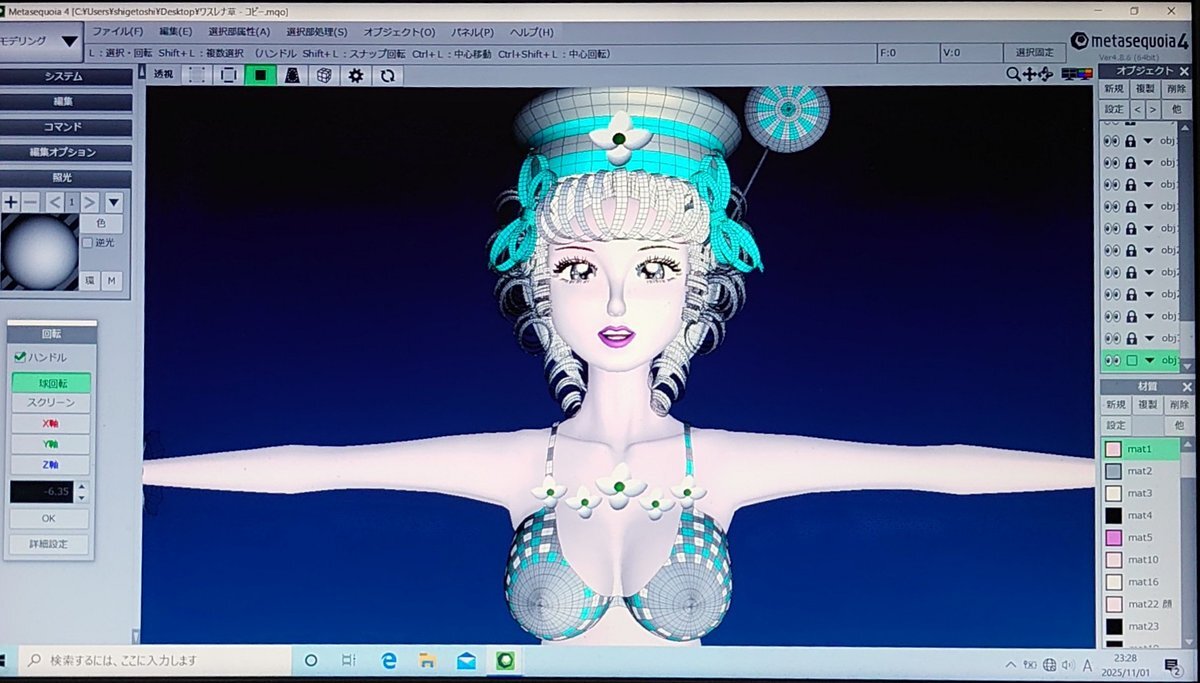Click the circular arrows reset-view icon
Image resolution: width=1200 pixels, height=683 pixels.
coord(387,75)
